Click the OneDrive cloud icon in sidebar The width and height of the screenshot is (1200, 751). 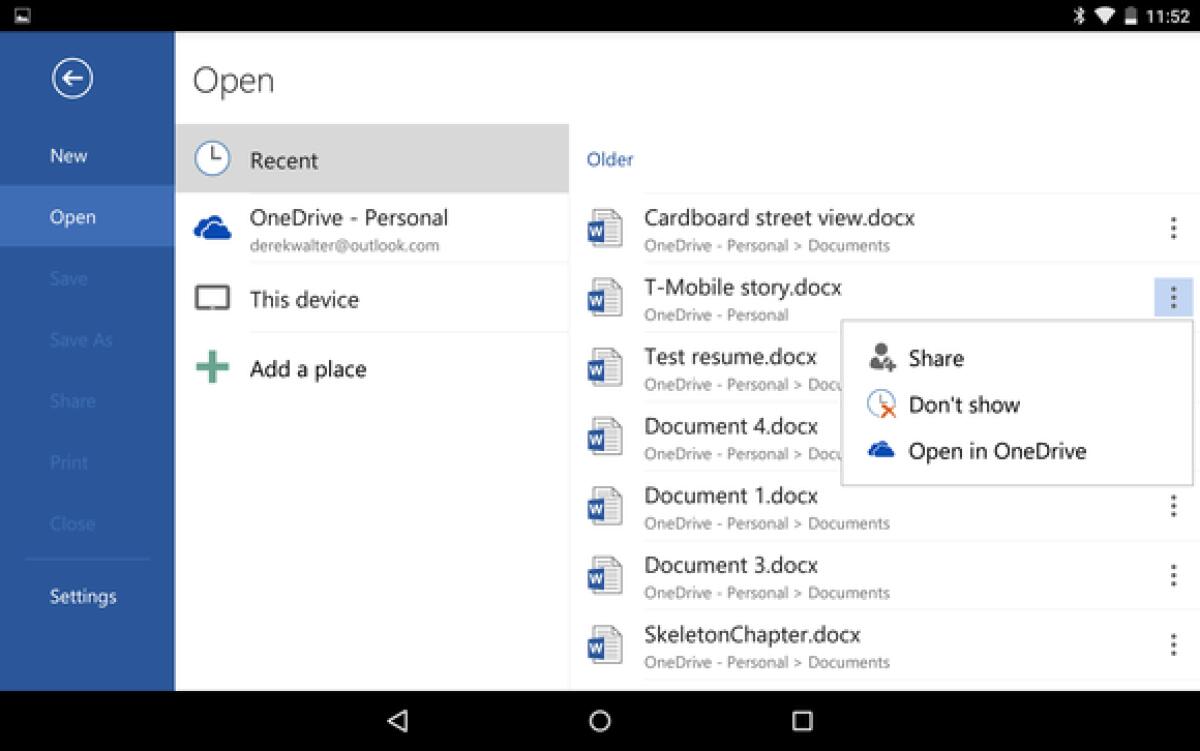click(212, 227)
